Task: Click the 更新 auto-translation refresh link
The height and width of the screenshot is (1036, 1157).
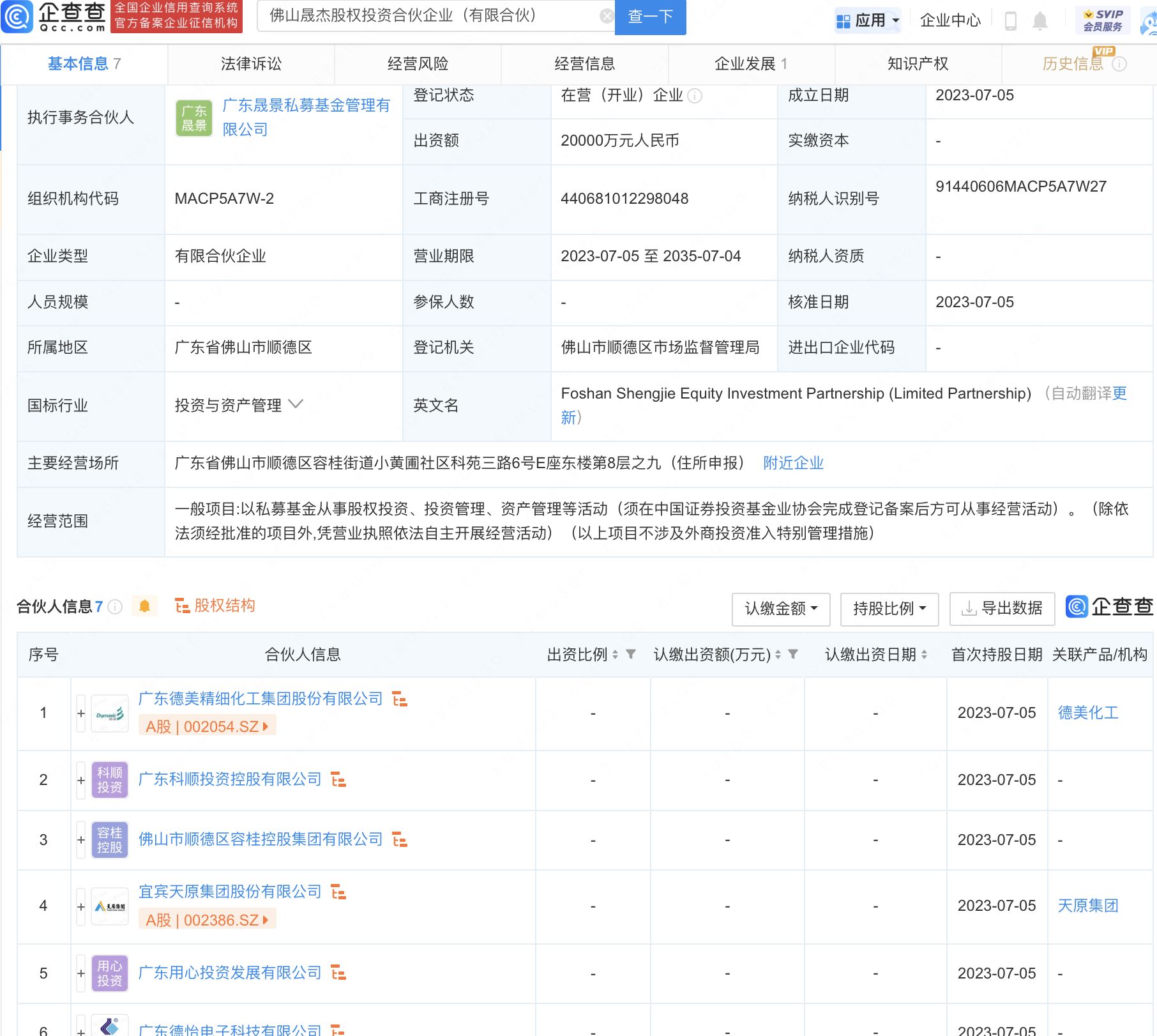Action: click(x=1119, y=393)
